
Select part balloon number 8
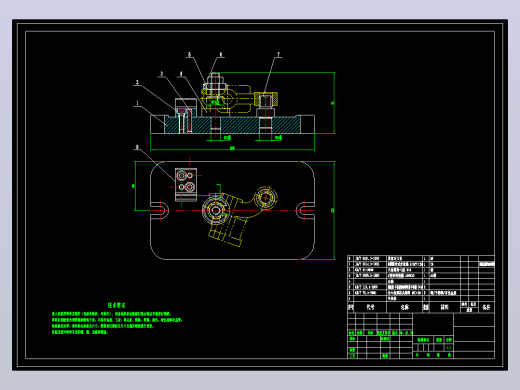tap(137, 147)
